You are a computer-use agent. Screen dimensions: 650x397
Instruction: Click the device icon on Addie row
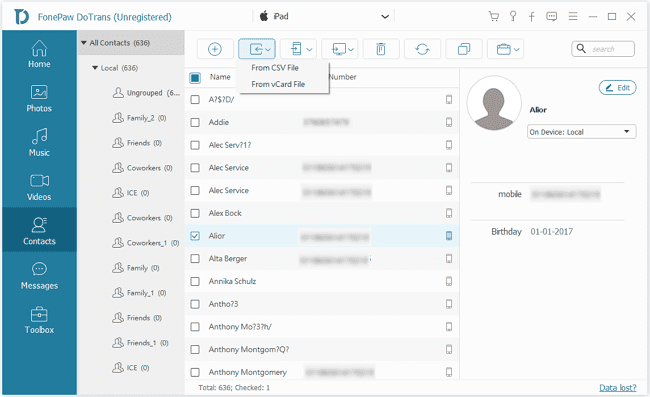(x=449, y=122)
